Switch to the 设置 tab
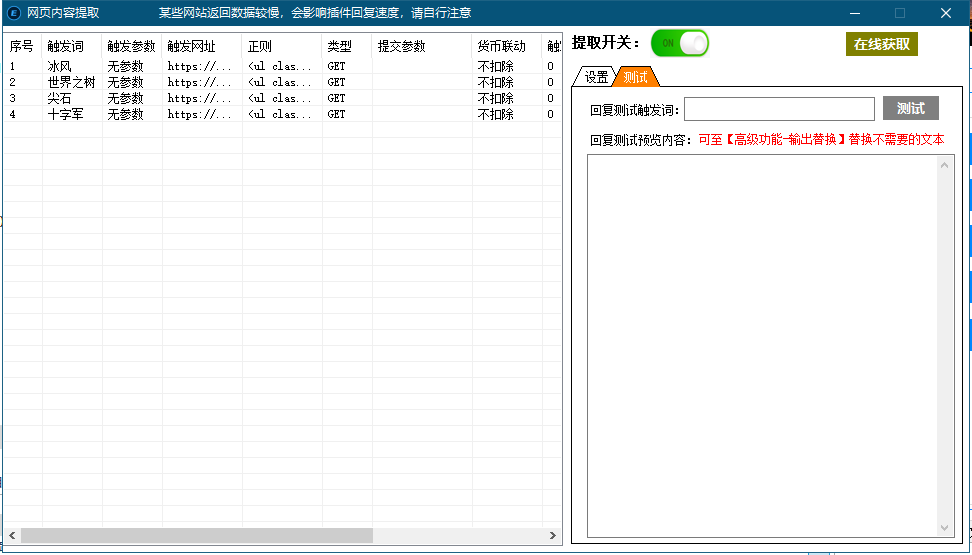The height and width of the screenshot is (555, 972). pos(596,77)
